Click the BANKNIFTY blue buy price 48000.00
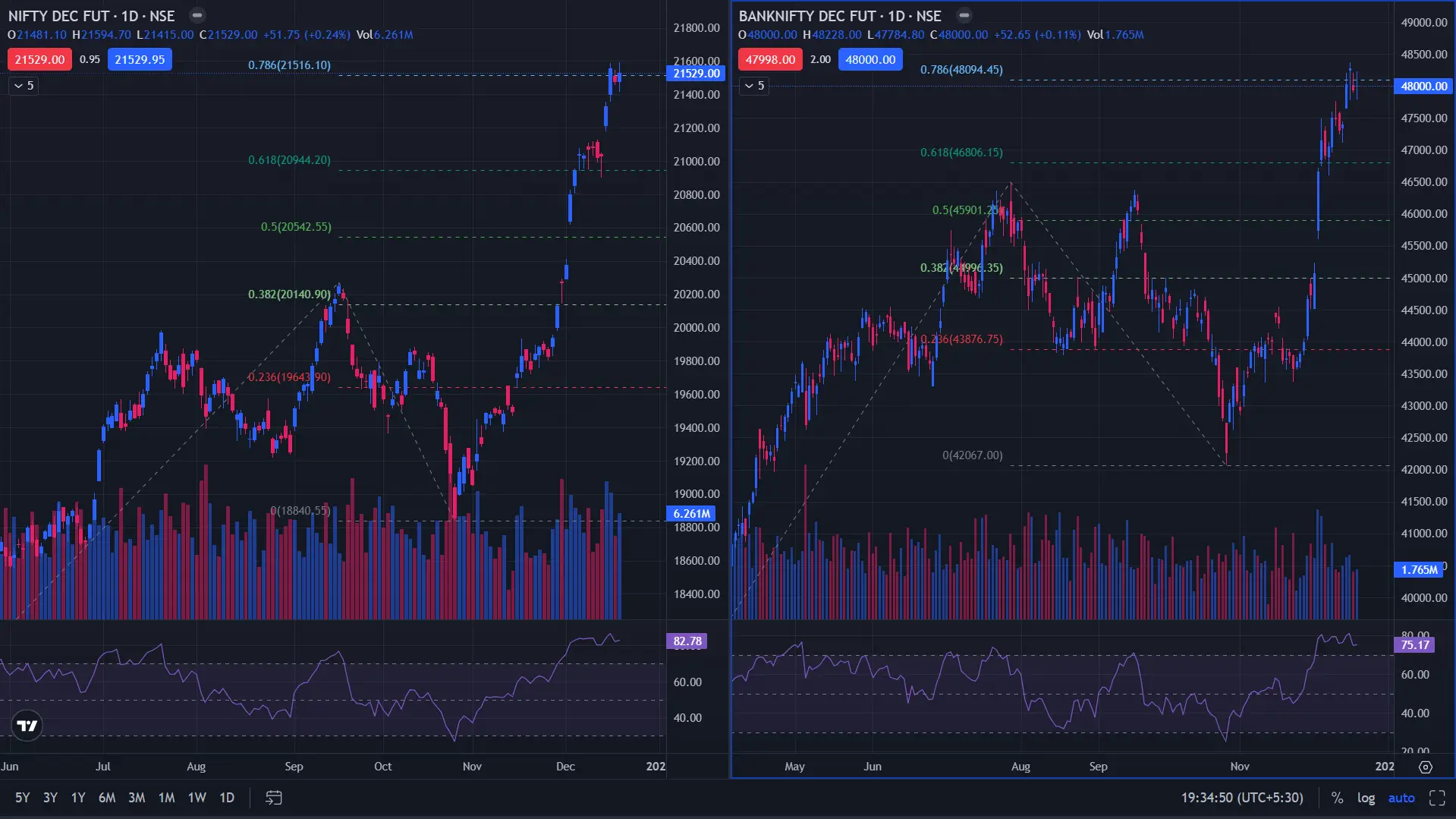Image resolution: width=1456 pixels, height=819 pixels. tap(870, 59)
